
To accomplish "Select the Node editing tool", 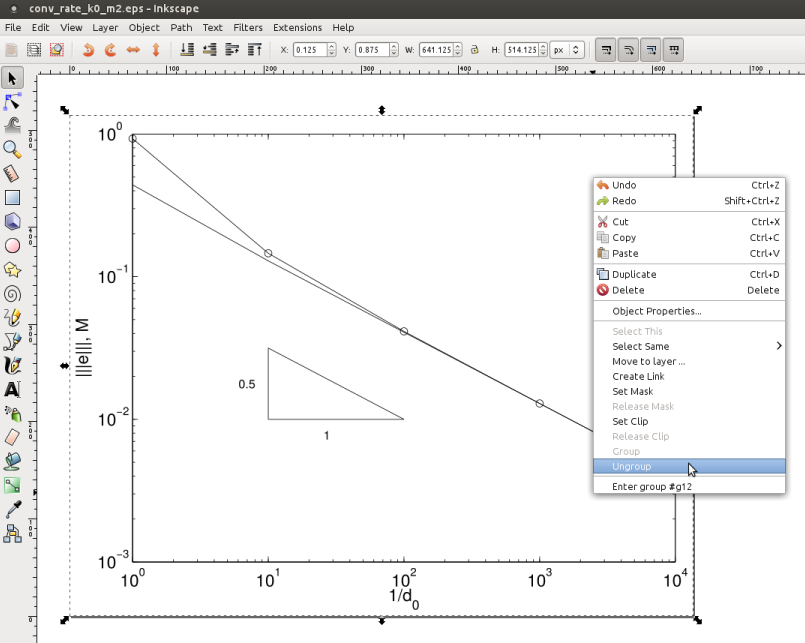I will pyautogui.click(x=13, y=101).
